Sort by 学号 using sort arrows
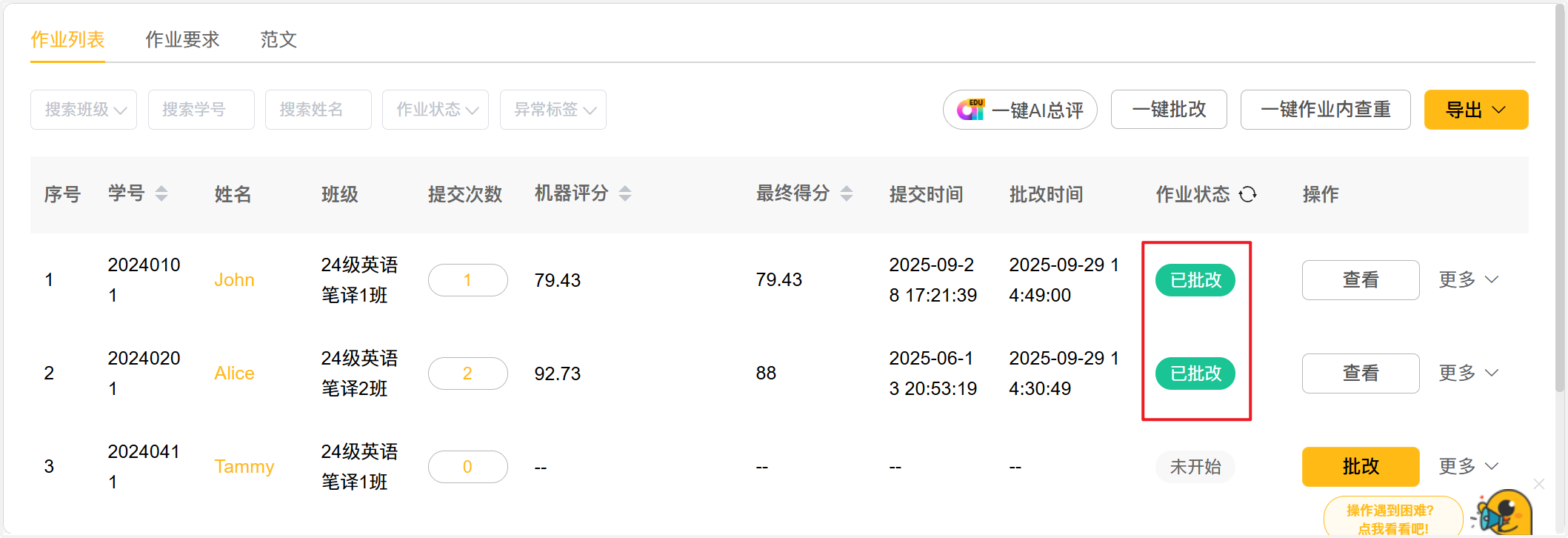 pos(161,194)
